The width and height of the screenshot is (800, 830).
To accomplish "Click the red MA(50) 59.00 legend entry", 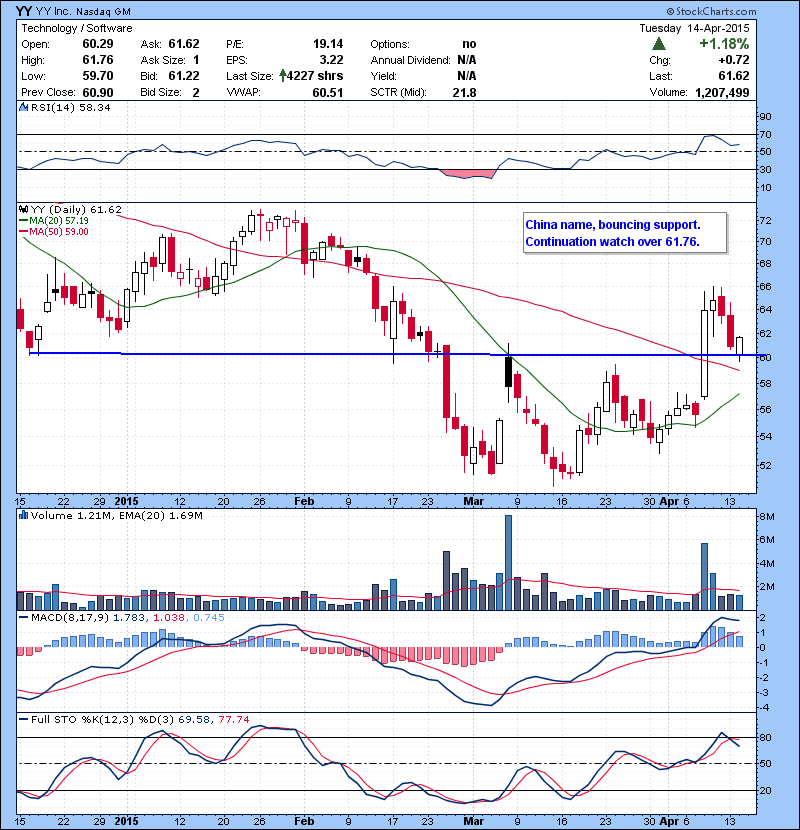I will 54,232.
